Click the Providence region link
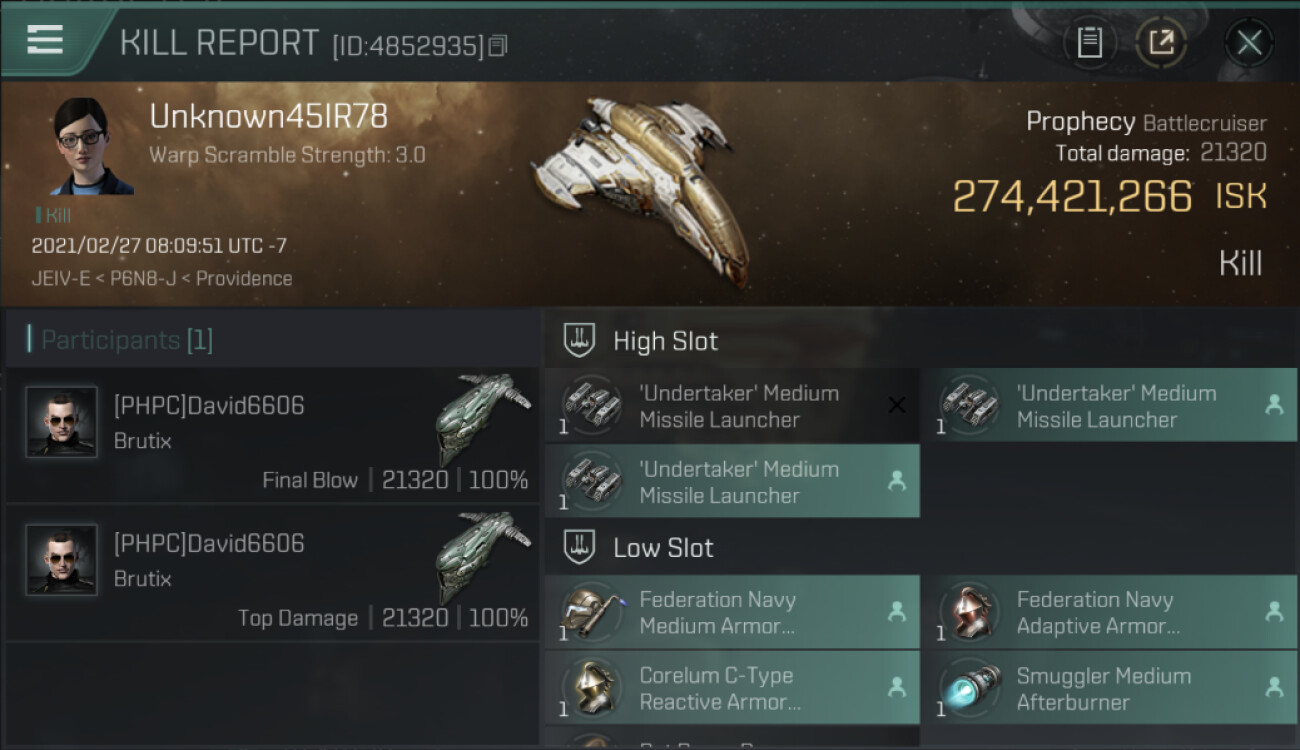Screen dimensions: 1300x750 244,278
